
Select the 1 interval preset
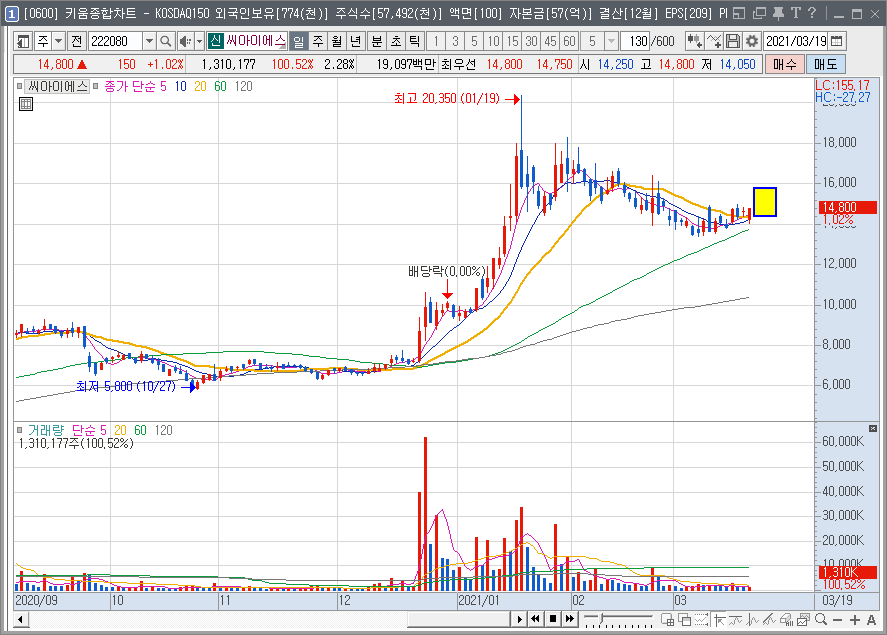(x=436, y=41)
